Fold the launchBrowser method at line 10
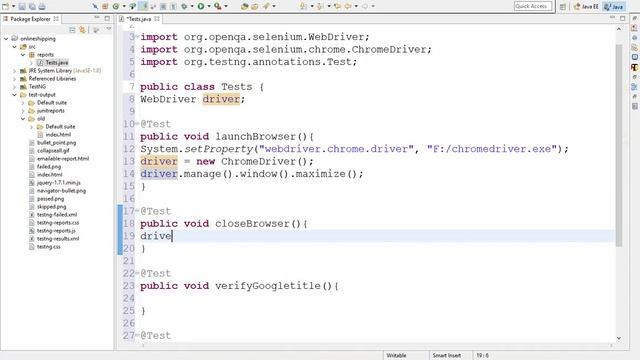 [x=137, y=123]
